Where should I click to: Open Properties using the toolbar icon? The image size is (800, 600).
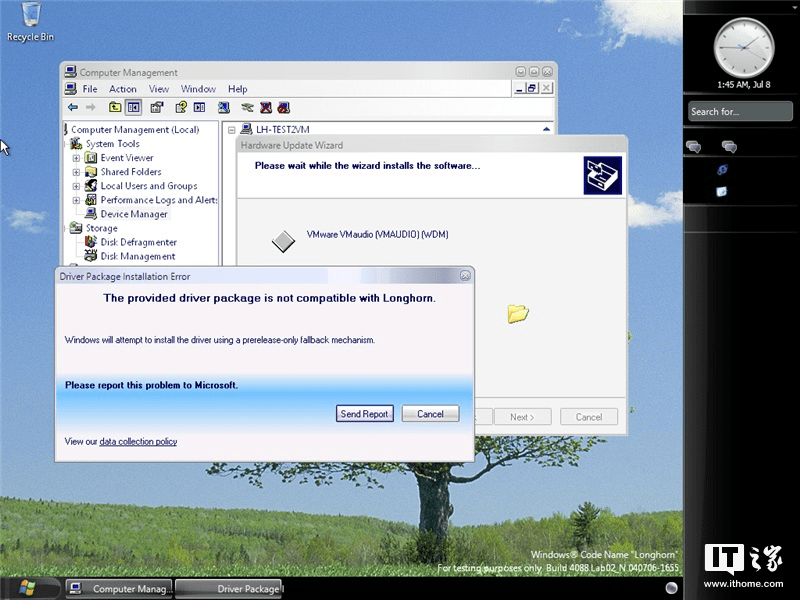156,107
